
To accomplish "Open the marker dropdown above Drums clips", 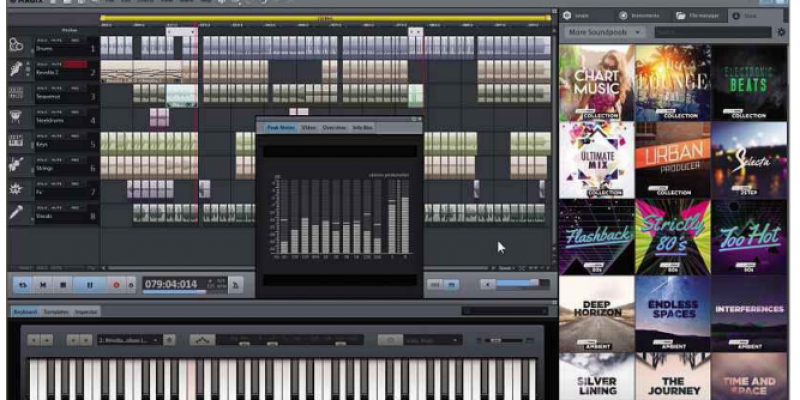I will point(182,32).
